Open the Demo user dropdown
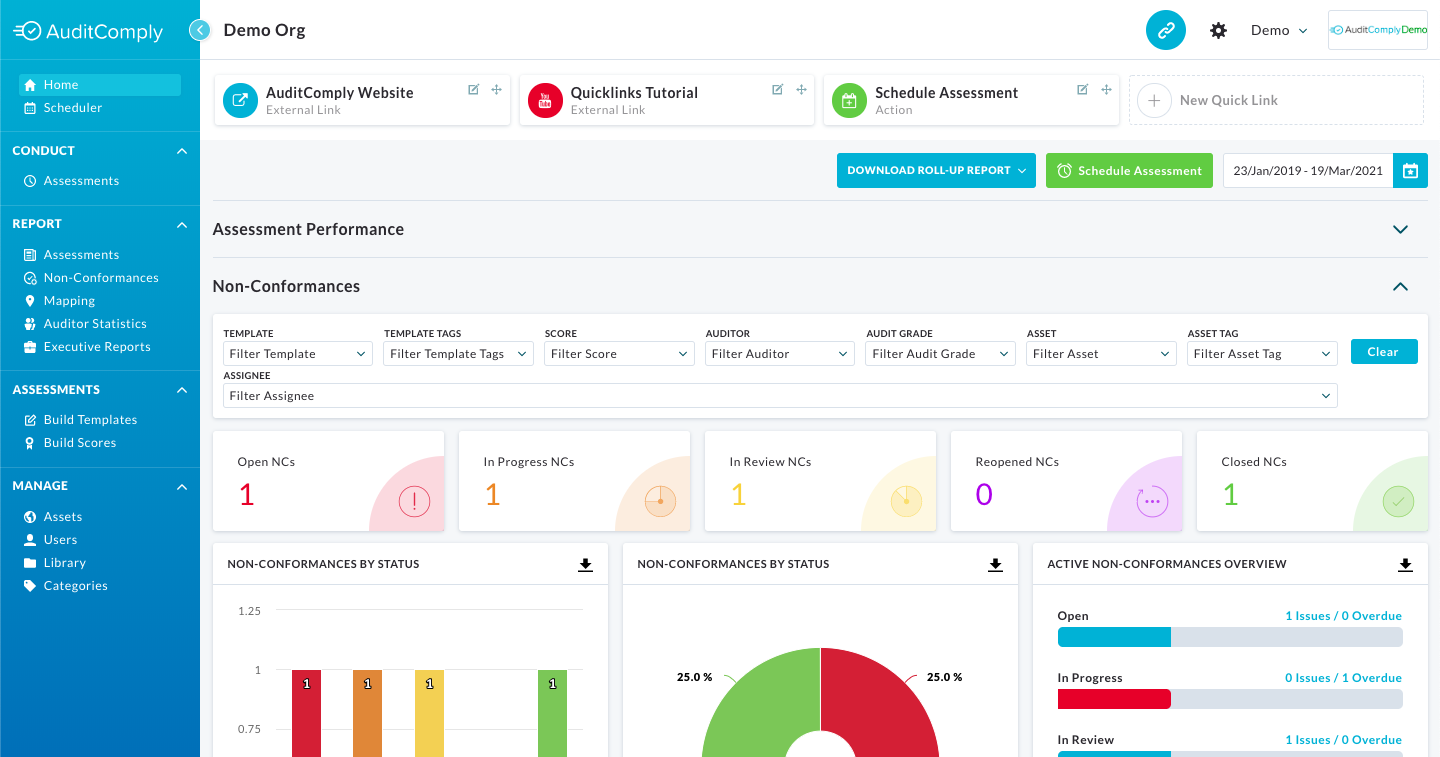The height and width of the screenshot is (757, 1440). point(1279,31)
